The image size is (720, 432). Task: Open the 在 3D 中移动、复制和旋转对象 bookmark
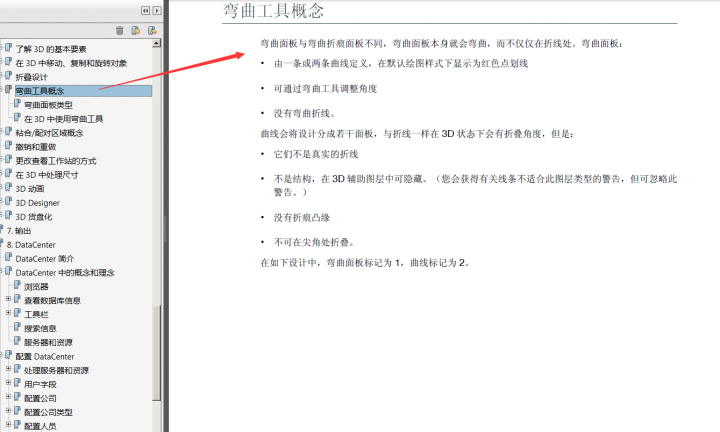click(71, 63)
